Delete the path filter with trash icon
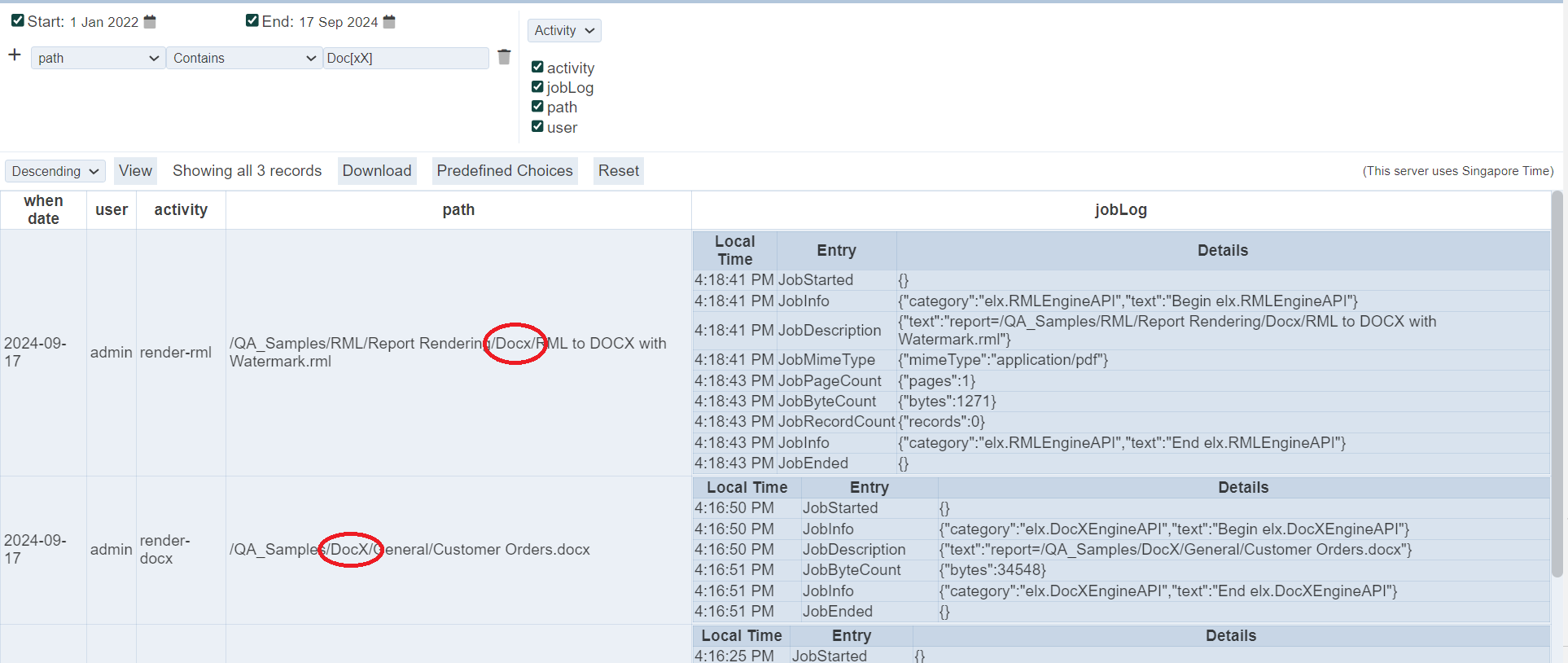This screenshot has height=663, width=1568. coord(504,57)
